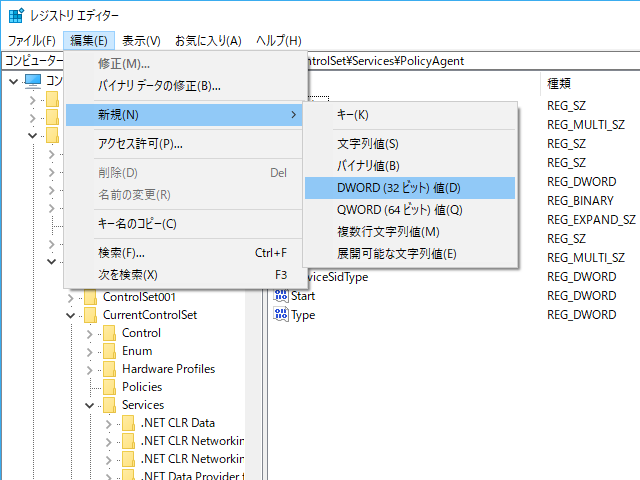640x480 pixels.
Task: Open the お気に入り(A) menu
Action: click(208, 41)
